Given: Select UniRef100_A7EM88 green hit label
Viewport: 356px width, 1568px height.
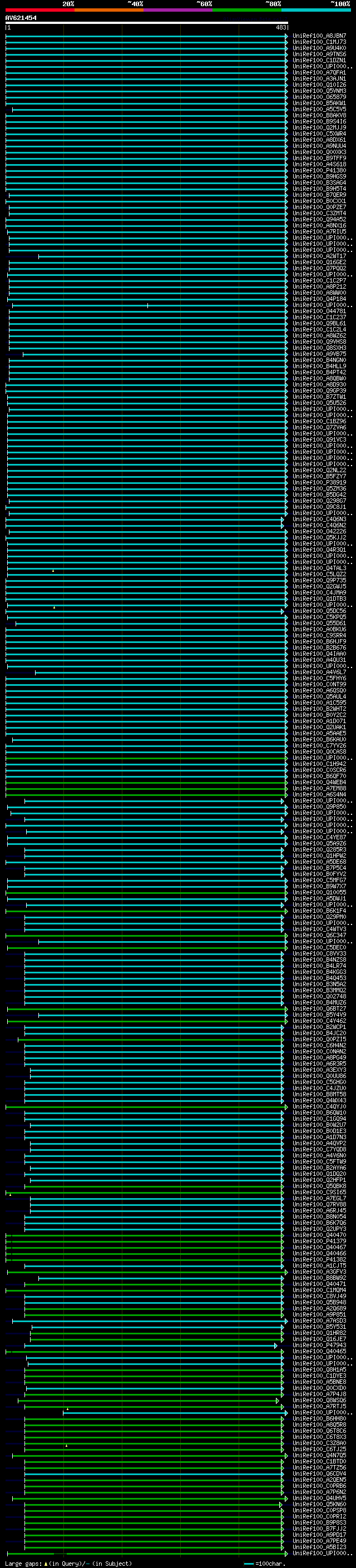Looking at the screenshot, I should (x=319, y=788).
